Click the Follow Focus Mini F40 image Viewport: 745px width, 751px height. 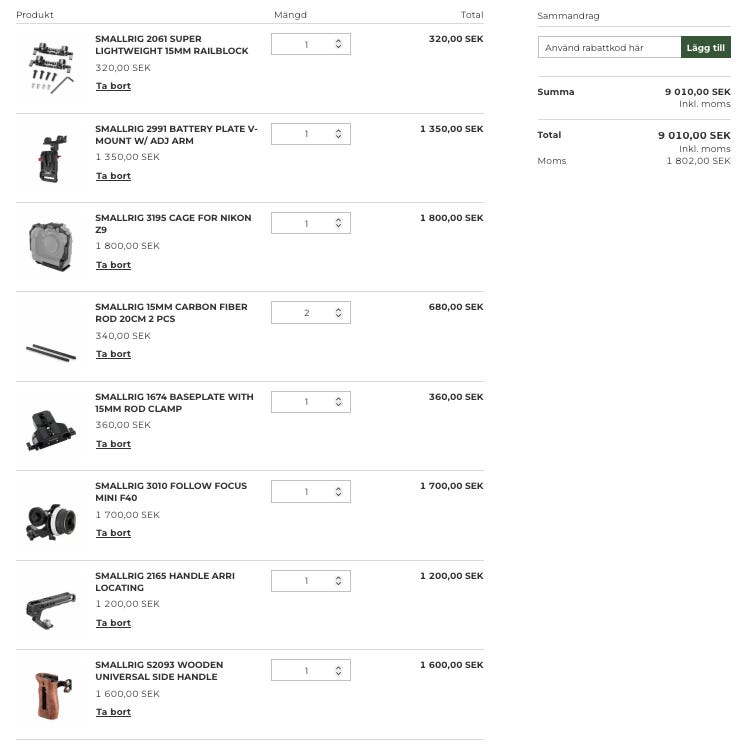tap(50, 517)
